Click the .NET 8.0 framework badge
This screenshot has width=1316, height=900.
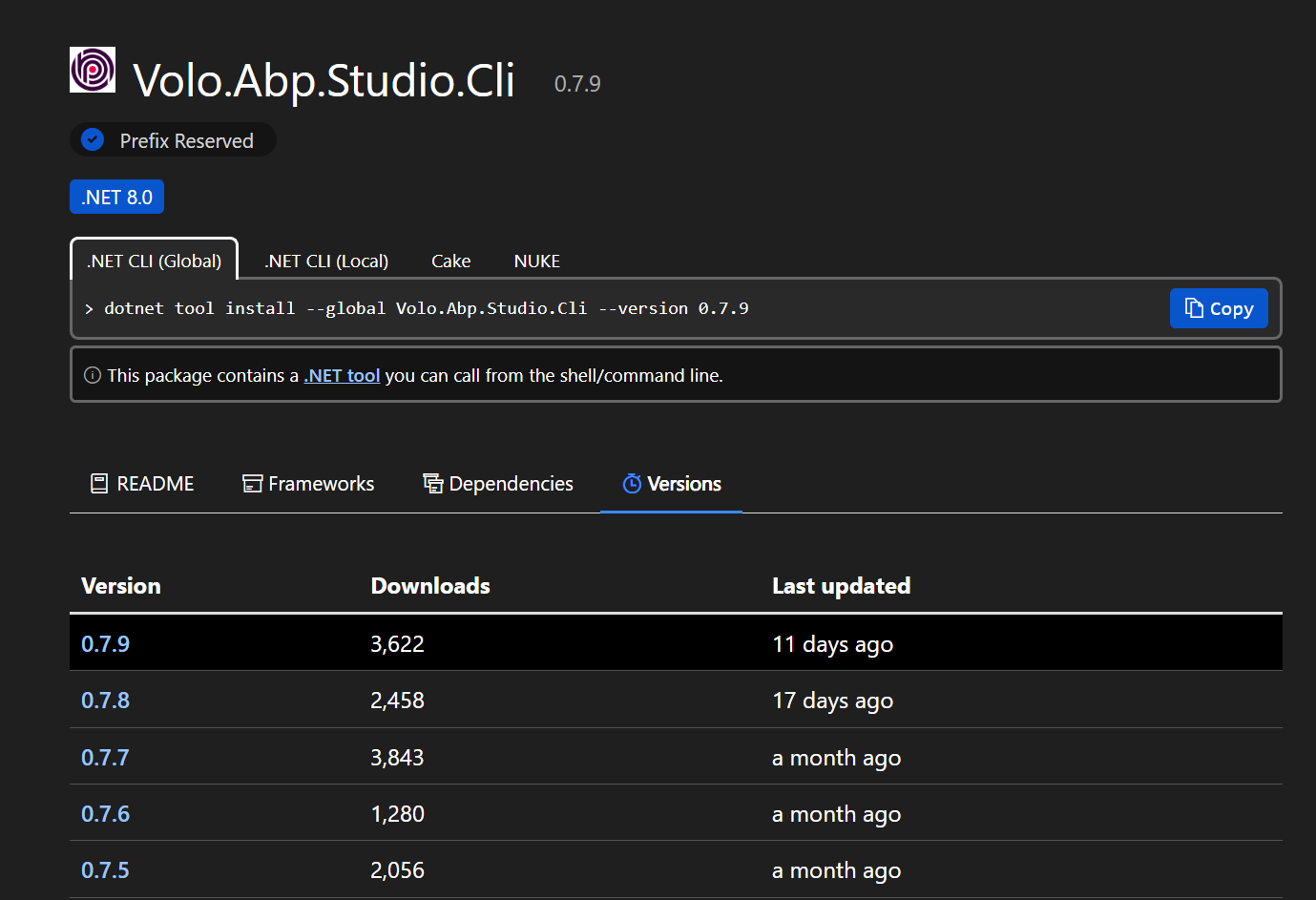[116, 198]
